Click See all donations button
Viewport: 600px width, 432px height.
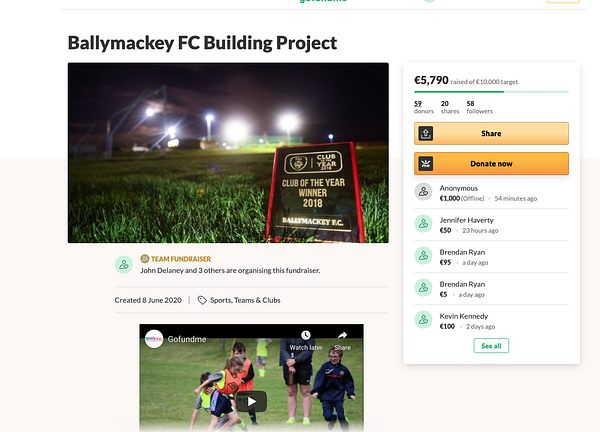click(491, 346)
